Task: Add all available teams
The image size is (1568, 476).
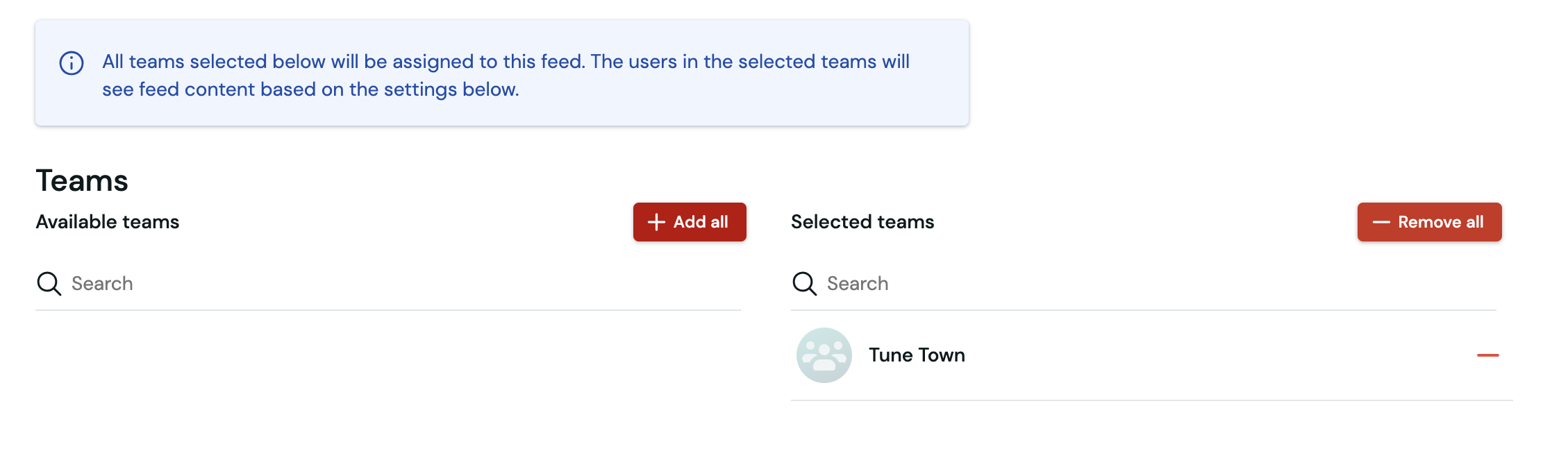Action: click(690, 222)
